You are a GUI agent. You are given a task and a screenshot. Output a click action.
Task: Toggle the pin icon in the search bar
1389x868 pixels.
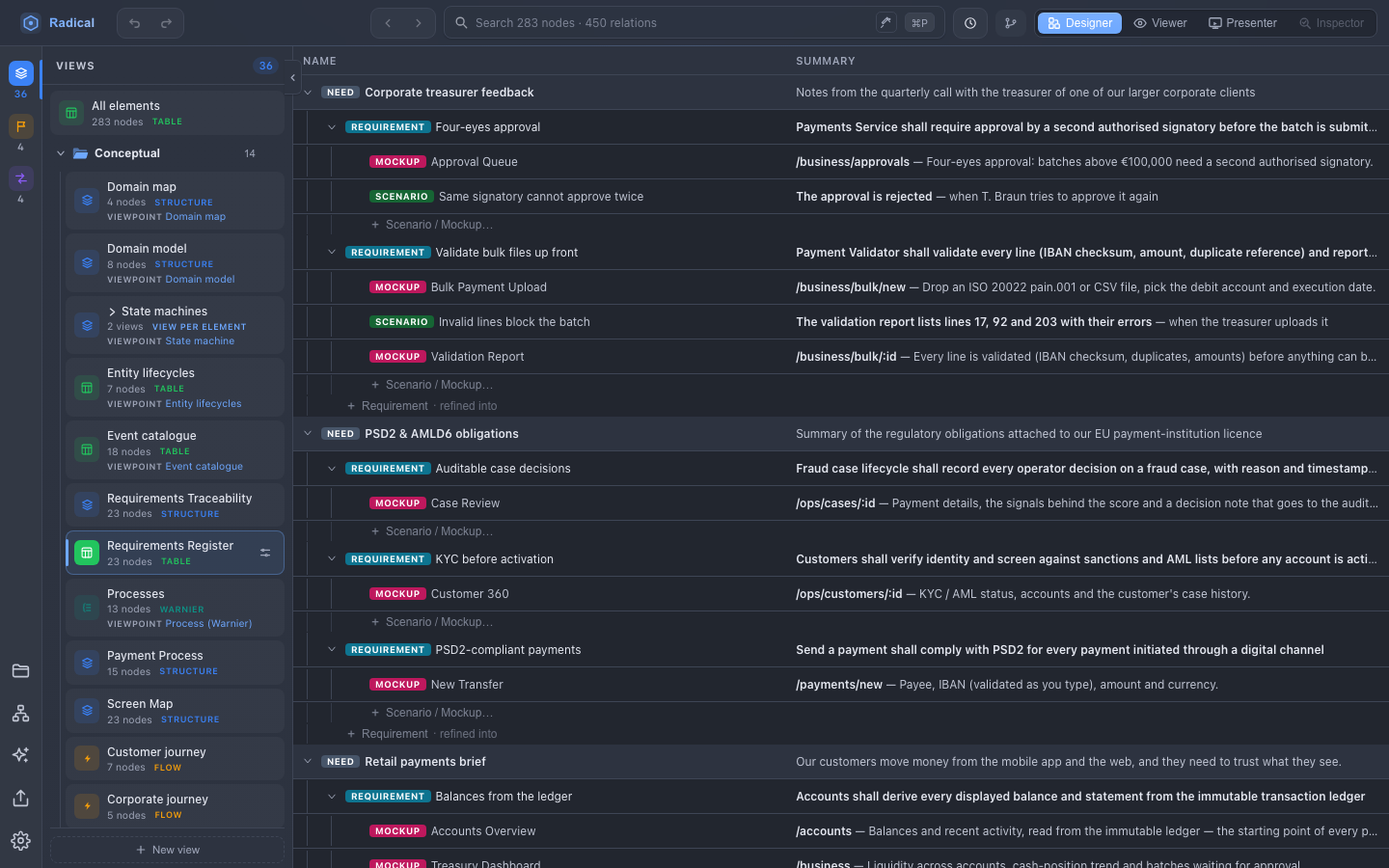[885, 23]
